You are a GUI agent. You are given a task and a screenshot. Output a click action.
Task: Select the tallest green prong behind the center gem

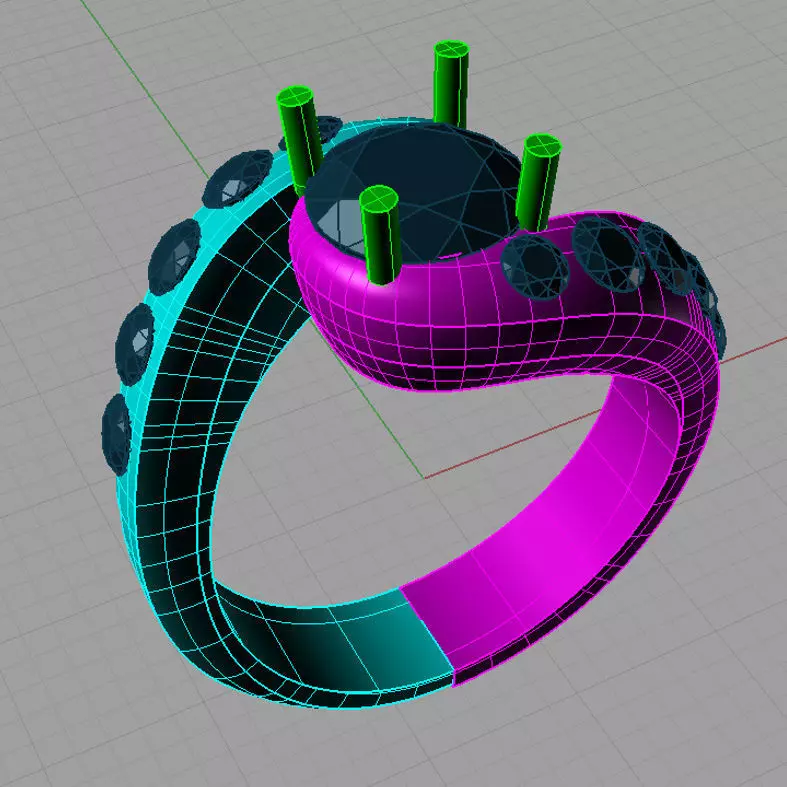pos(451,84)
